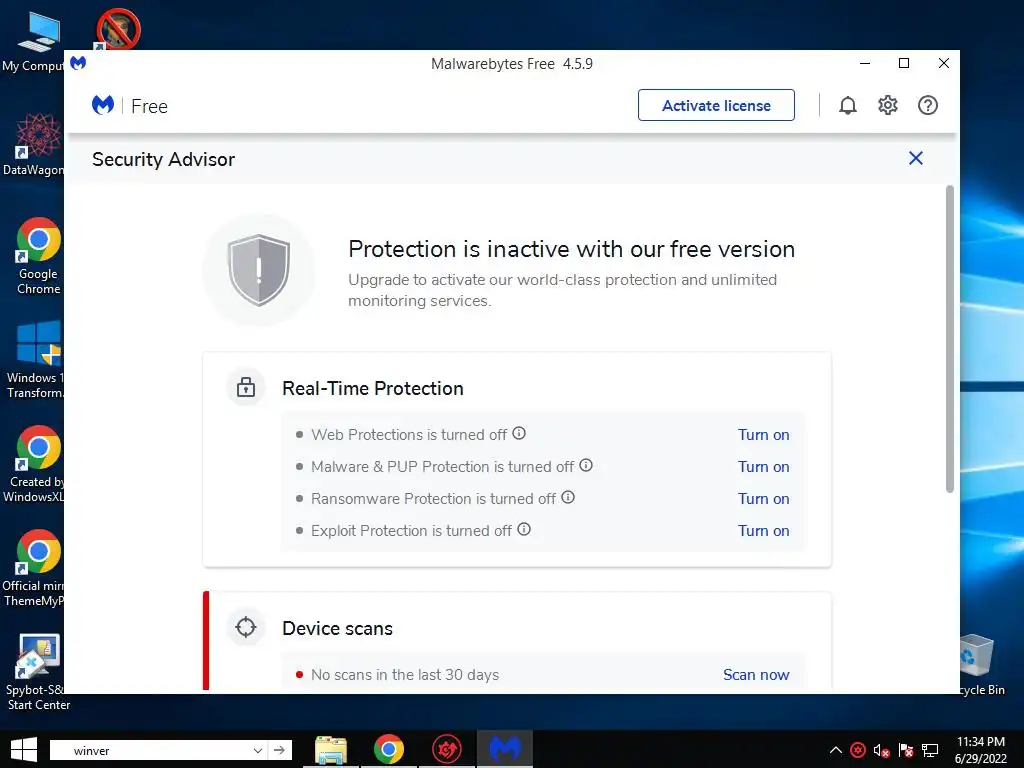Click the Device scans crosshair icon

[246, 627]
